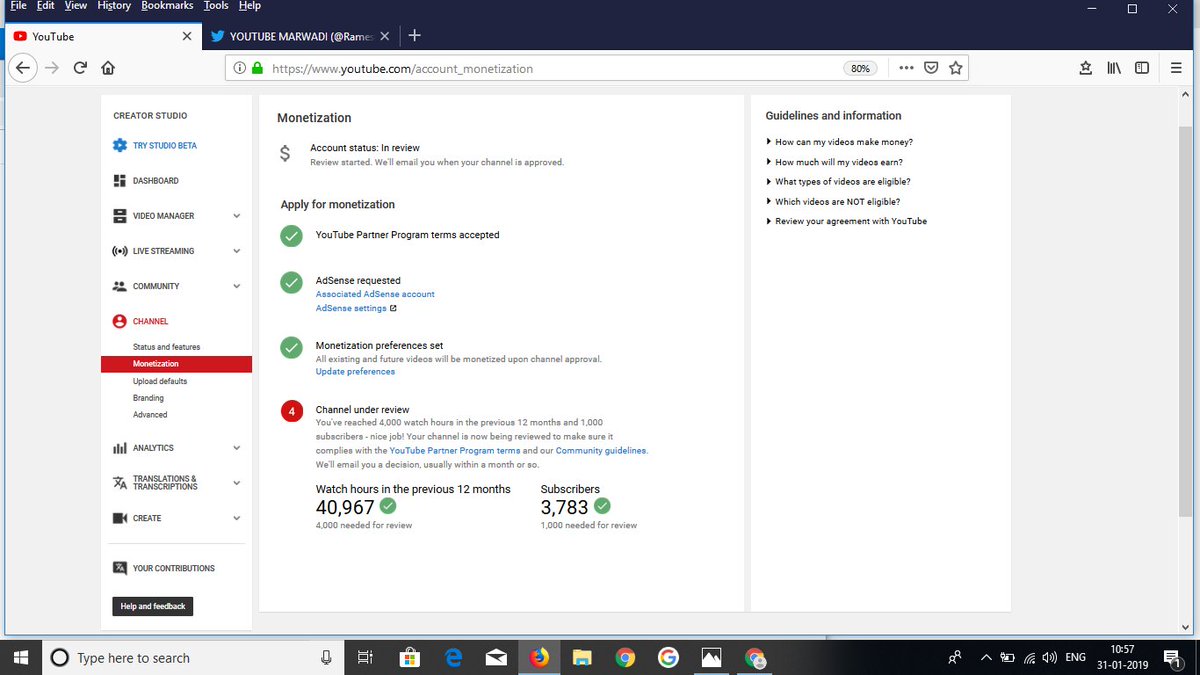Click the 80% zoom level indicator
This screenshot has height=675, width=1200.
(861, 69)
